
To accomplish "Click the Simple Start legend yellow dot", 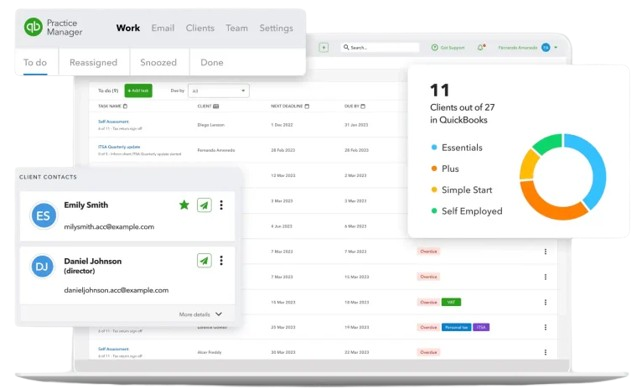I will pyautogui.click(x=434, y=190).
